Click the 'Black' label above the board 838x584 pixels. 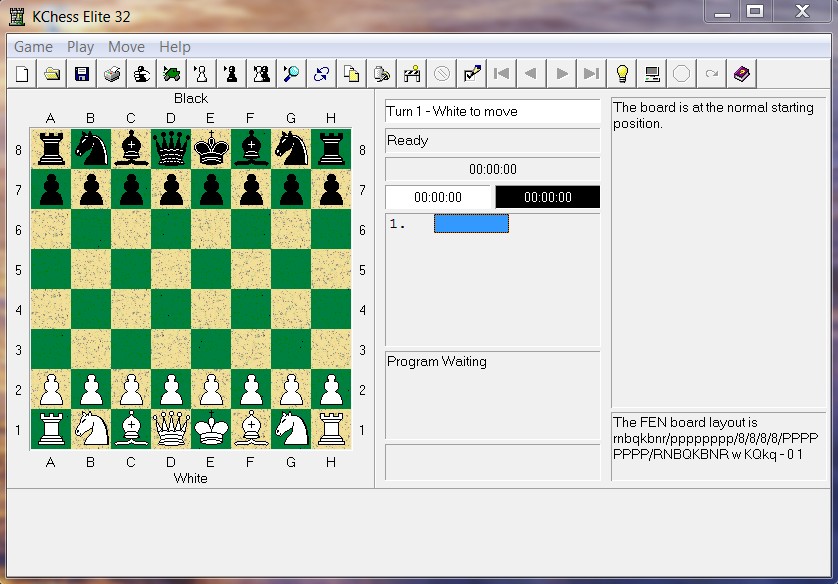[x=191, y=98]
